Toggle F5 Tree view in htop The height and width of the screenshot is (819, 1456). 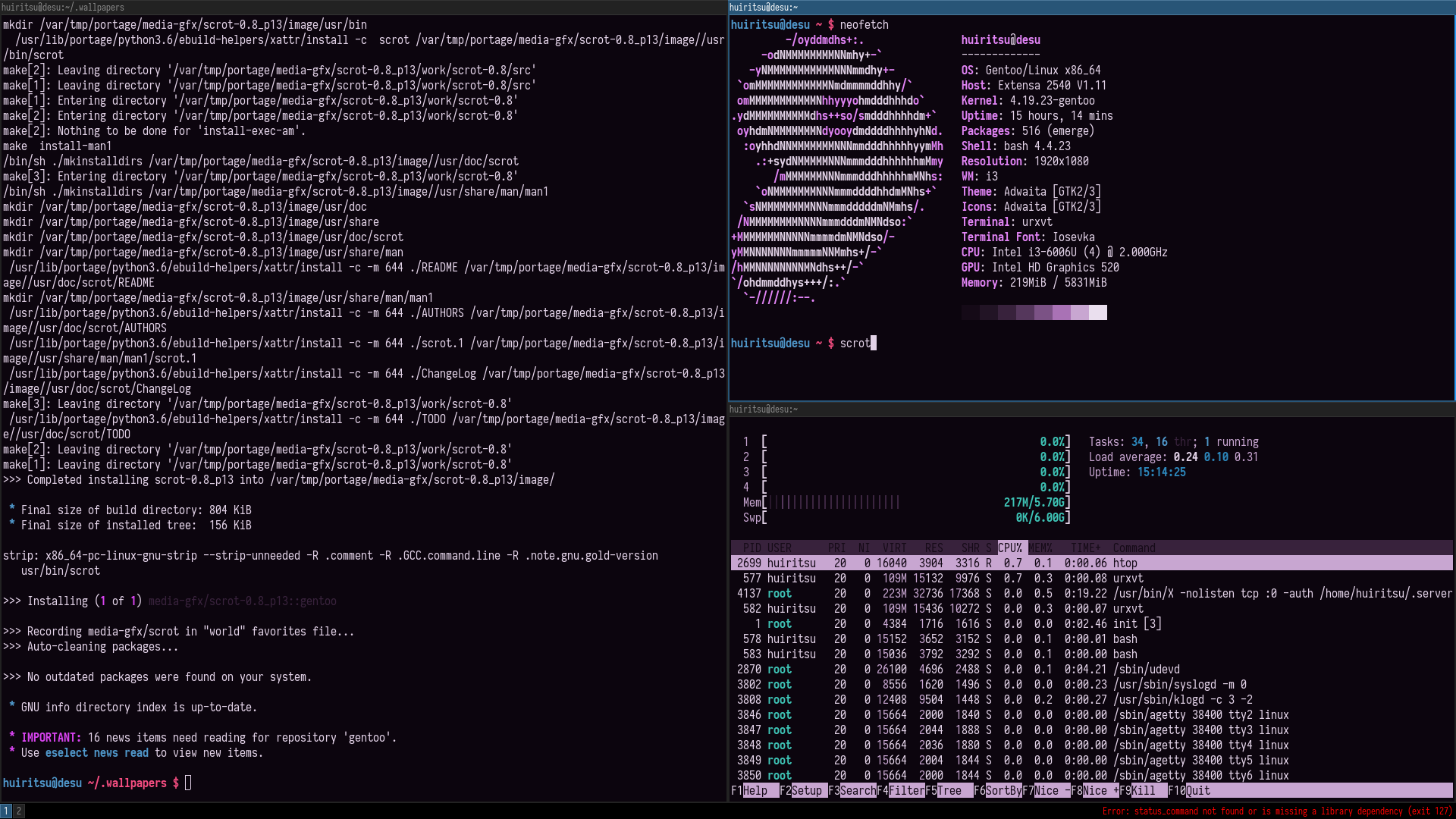coord(948,790)
